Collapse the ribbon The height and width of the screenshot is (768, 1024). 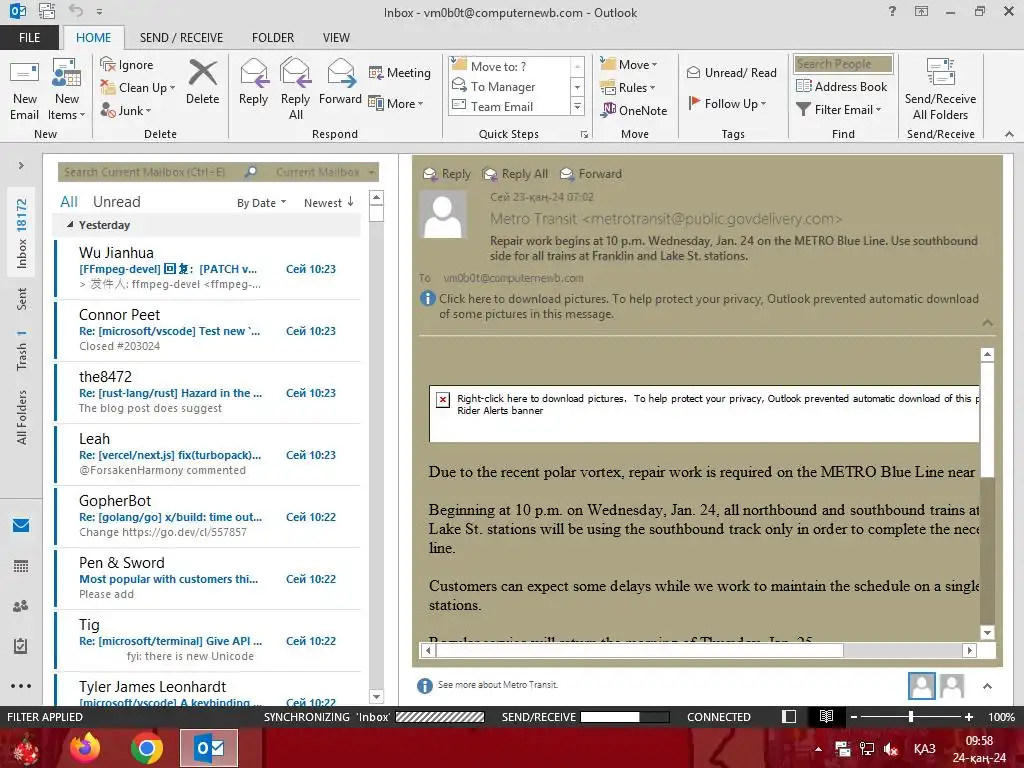click(1009, 134)
